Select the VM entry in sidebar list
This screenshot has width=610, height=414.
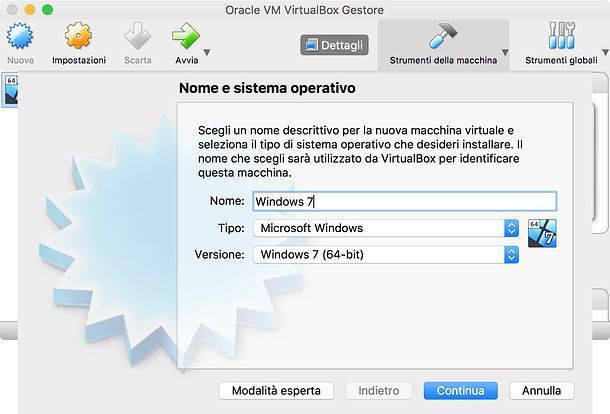[x=9, y=90]
